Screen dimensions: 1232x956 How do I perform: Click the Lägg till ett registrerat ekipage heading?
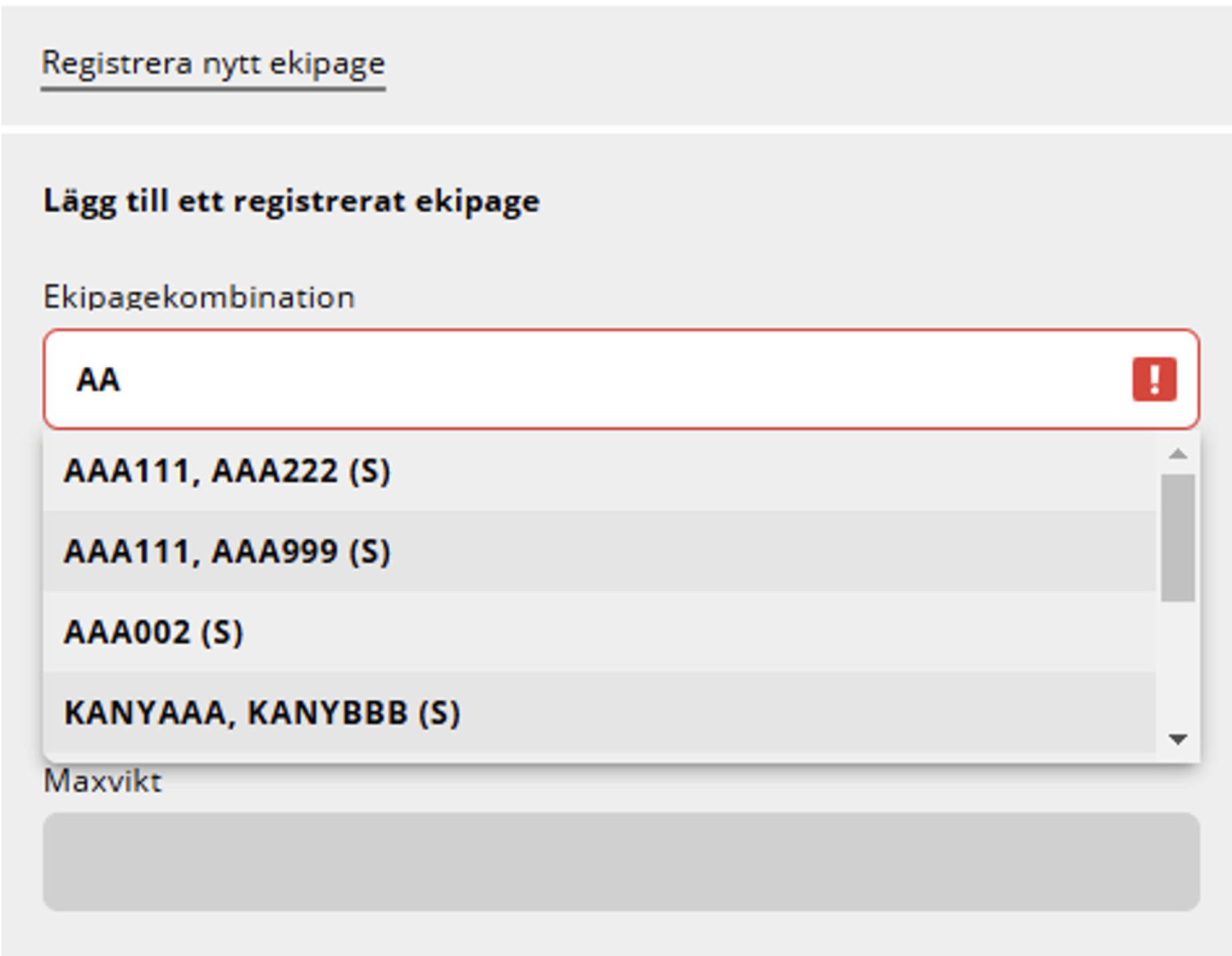point(292,202)
